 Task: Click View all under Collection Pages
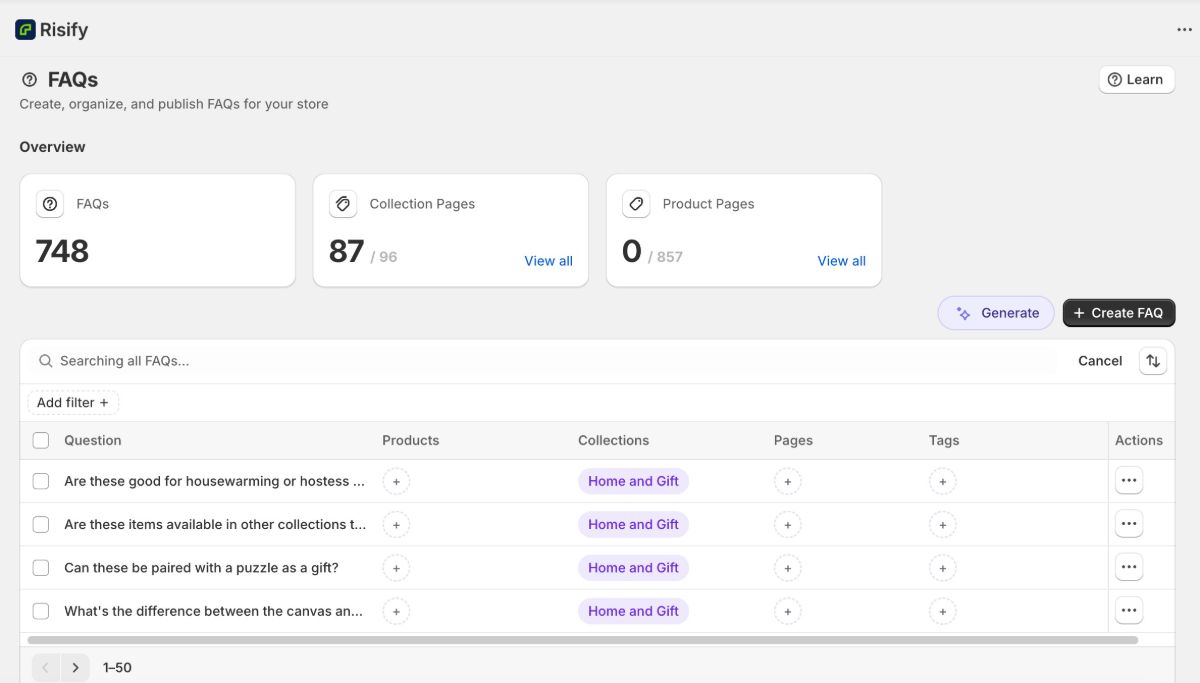point(548,261)
